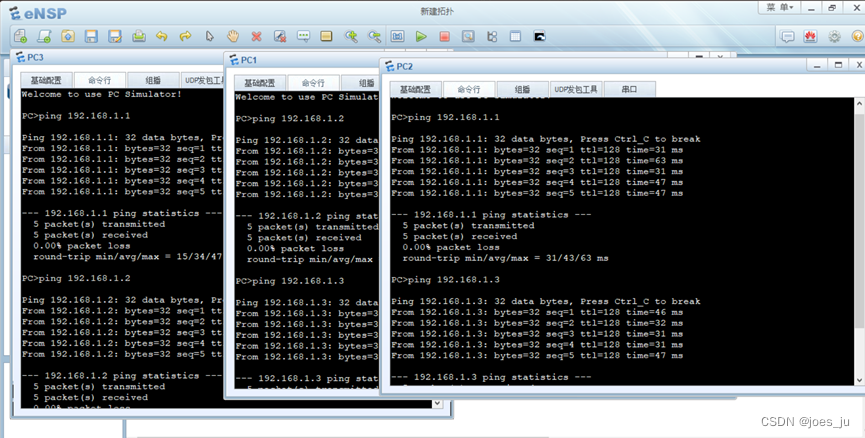The image size is (865, 438).
Task: Click the yellow Palette rectangle icon
Action: 327,36
